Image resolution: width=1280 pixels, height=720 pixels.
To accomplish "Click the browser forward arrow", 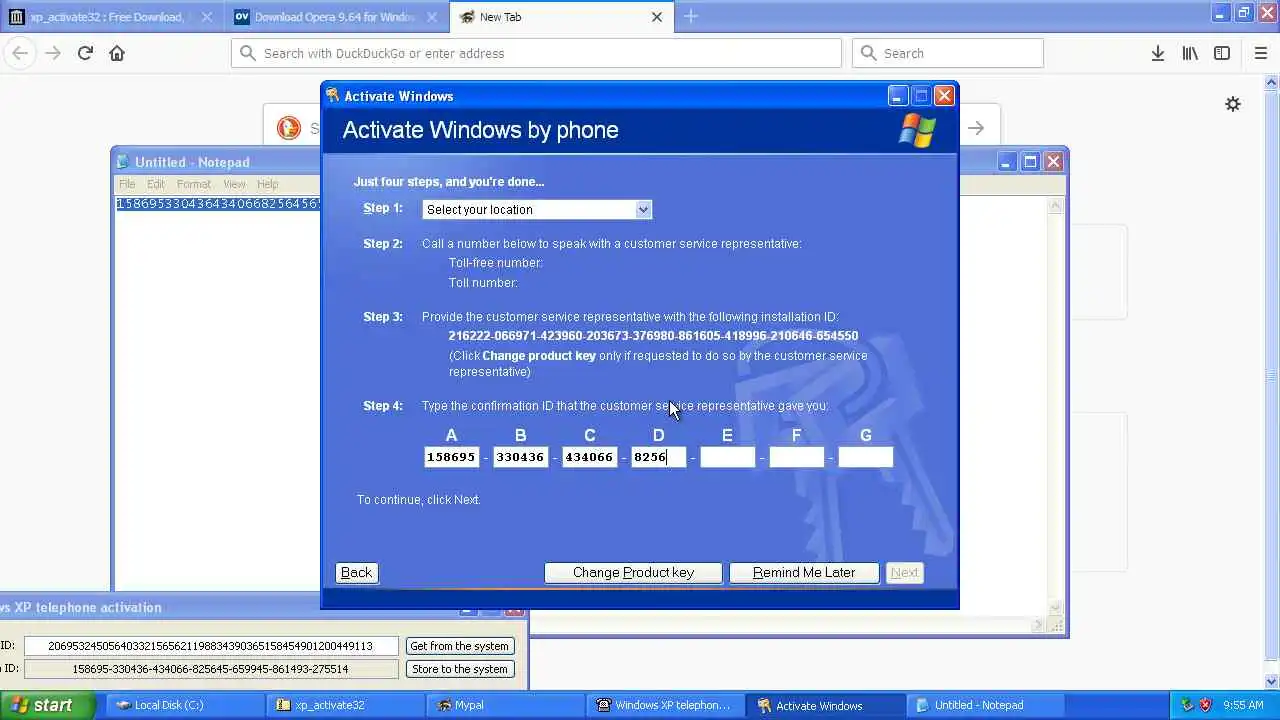I will point(53,53).
